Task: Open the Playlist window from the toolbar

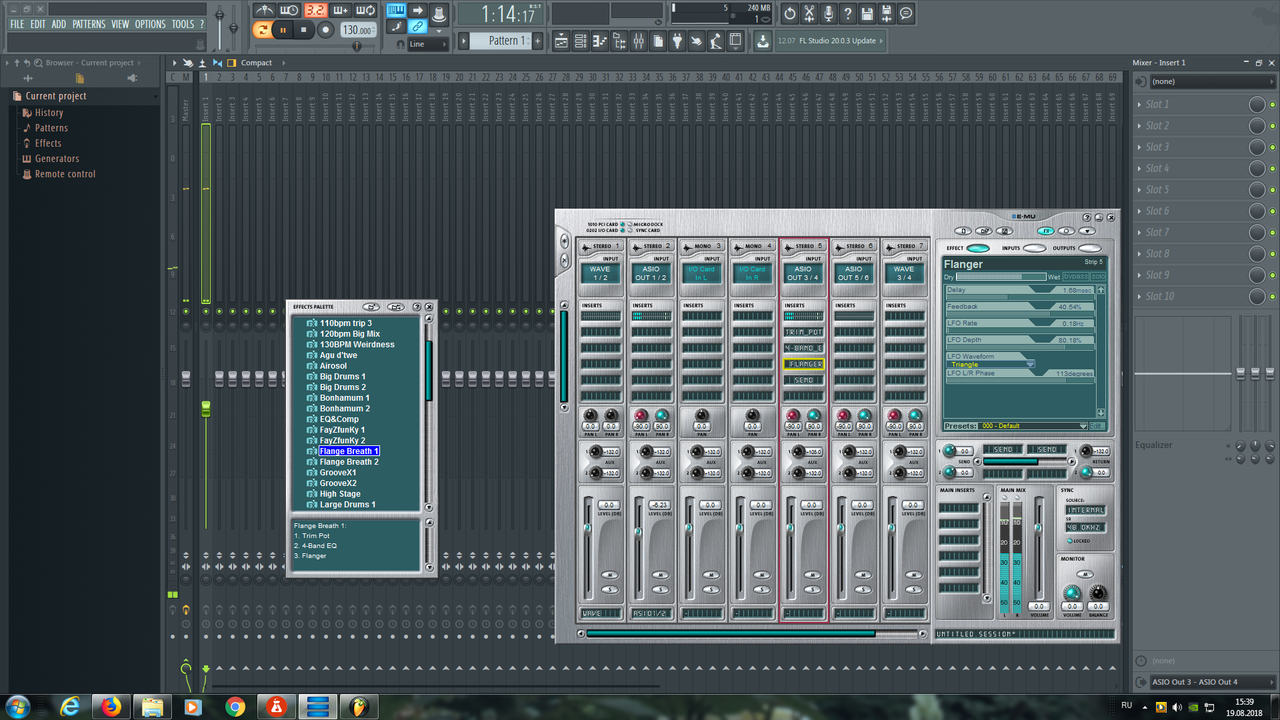Action: pyautogui.click(x=561, y=41)
